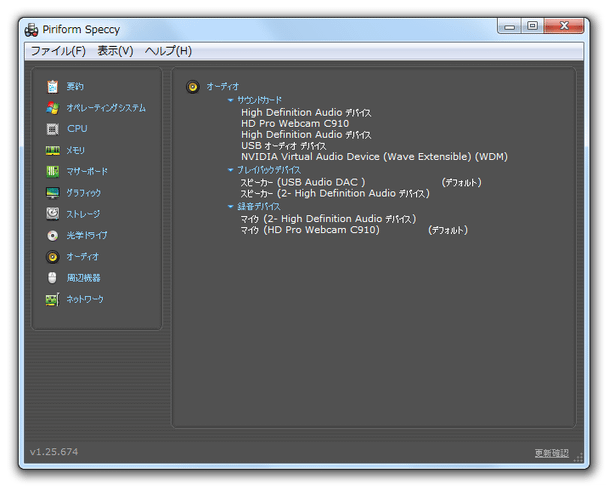Click the サウンドカード heading text
Screen dimensions: 609x490
(259, 100)
